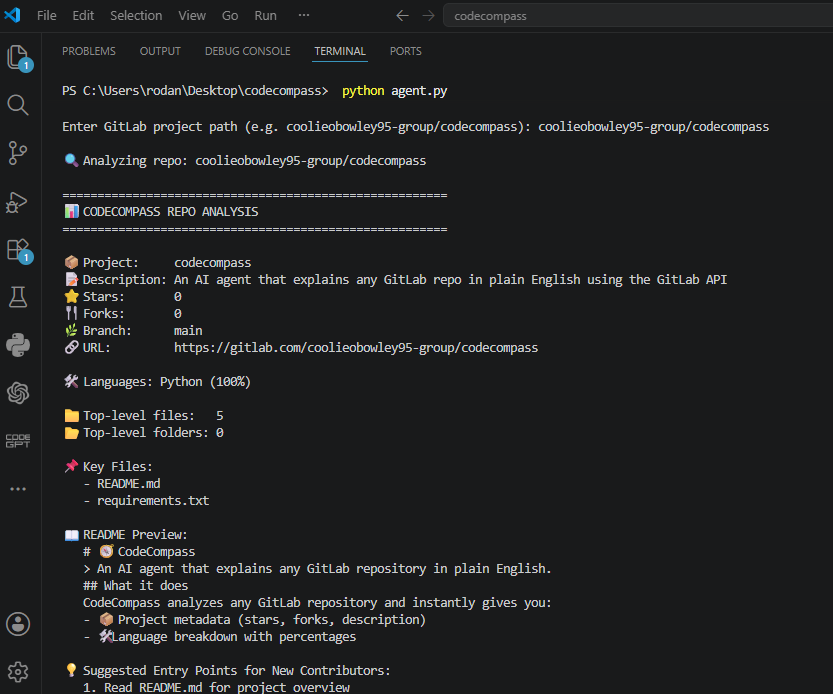Open the Run and Debug view
This screenshot has width=833, height=694.
[18, 202]
